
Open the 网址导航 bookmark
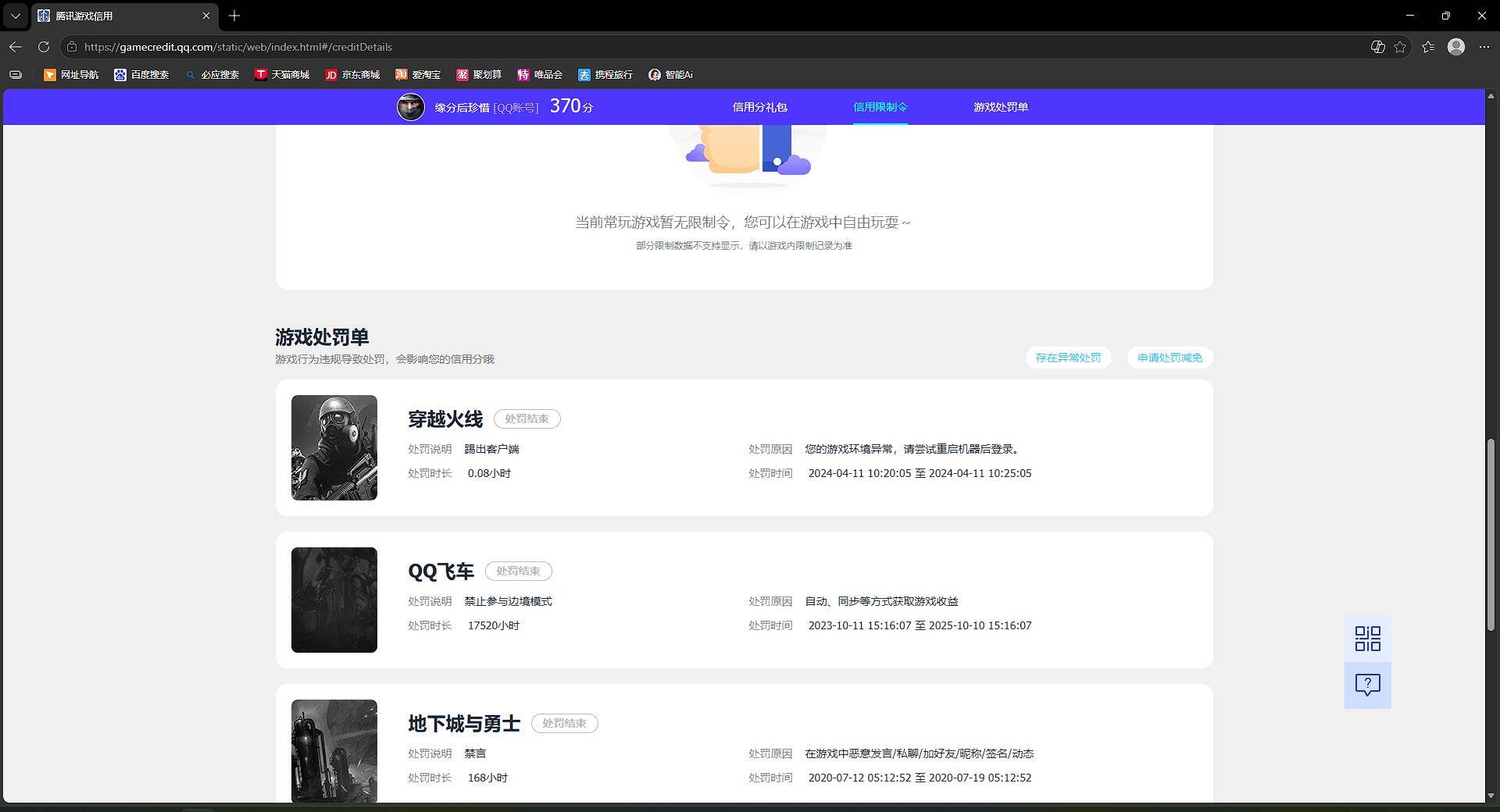(x=71, y=75)
